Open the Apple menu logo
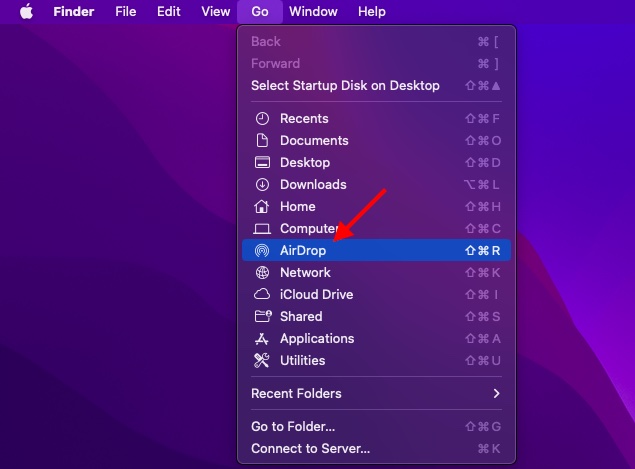The width and height of the screenshot is (635, 469). (26, 11)
